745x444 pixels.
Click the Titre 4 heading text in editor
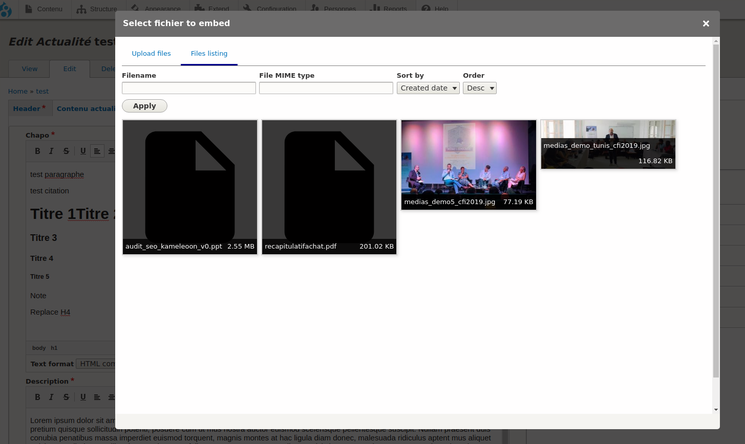pos(42,258)
